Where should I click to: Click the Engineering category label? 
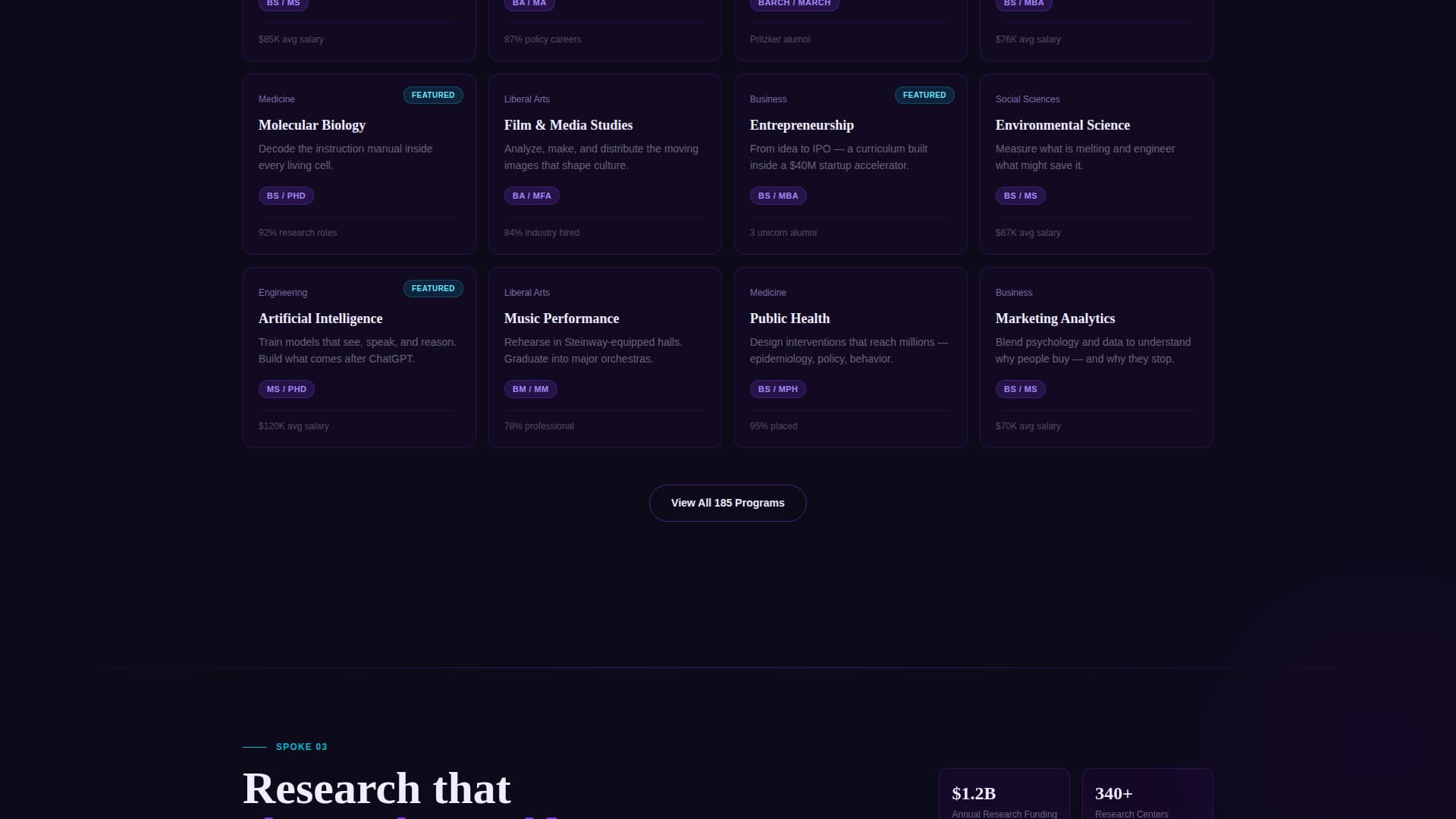(x=283, y=293)
